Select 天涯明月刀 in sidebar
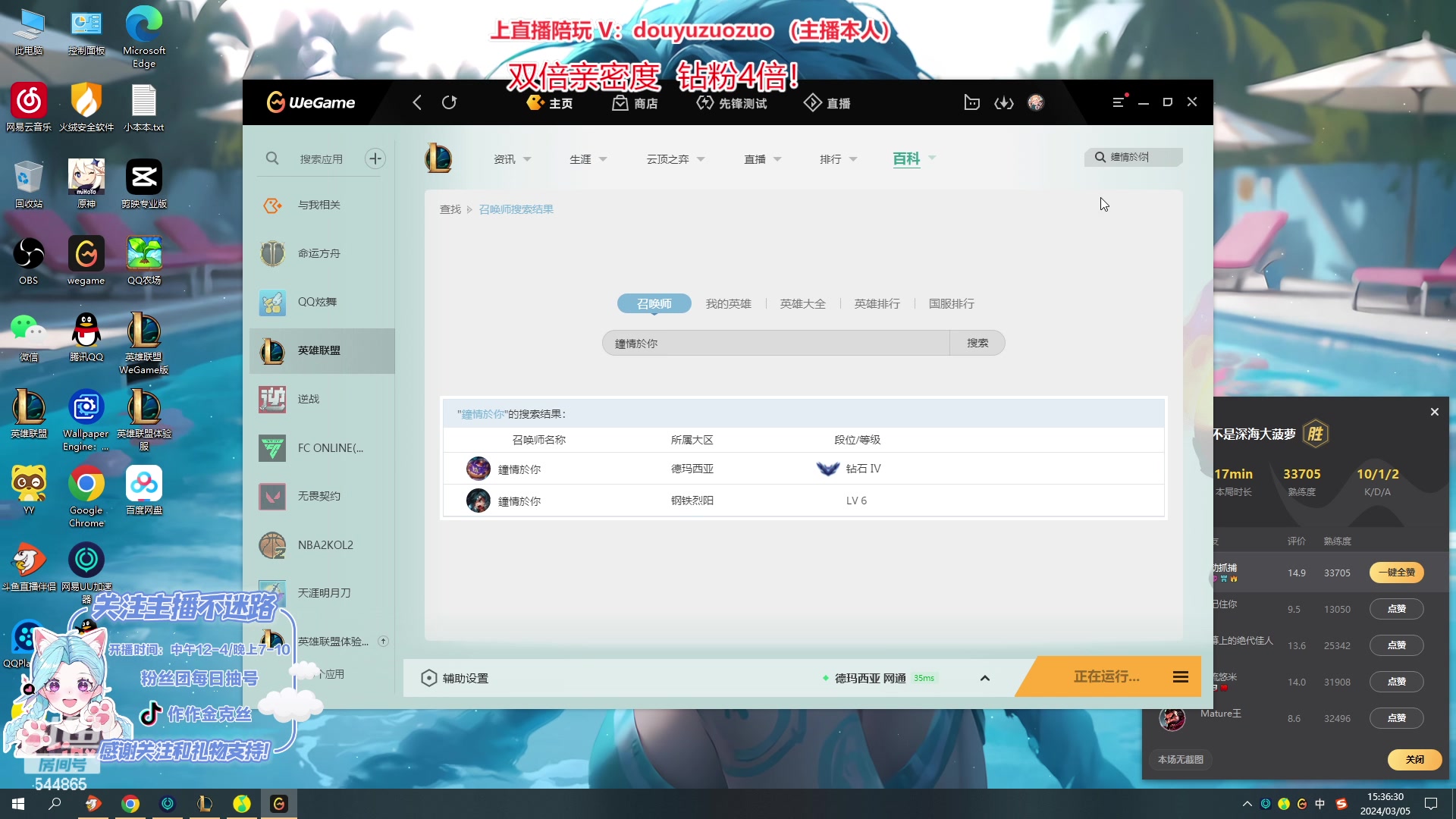 click(322, 593)
